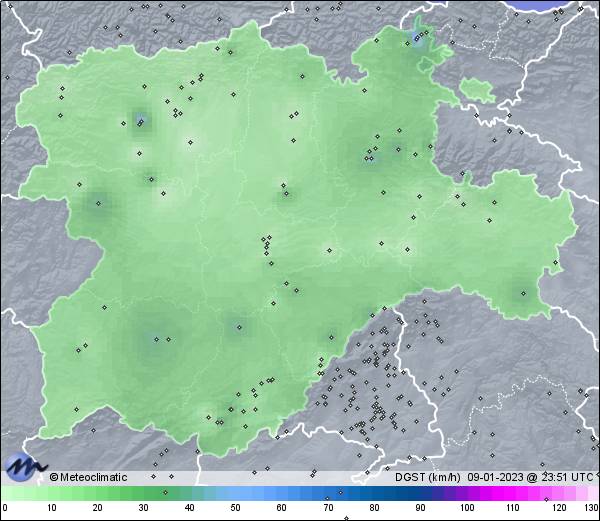Click the small detached green enclave on the map
The width and height of the screenshot is (600, 521).
point(477,90)
